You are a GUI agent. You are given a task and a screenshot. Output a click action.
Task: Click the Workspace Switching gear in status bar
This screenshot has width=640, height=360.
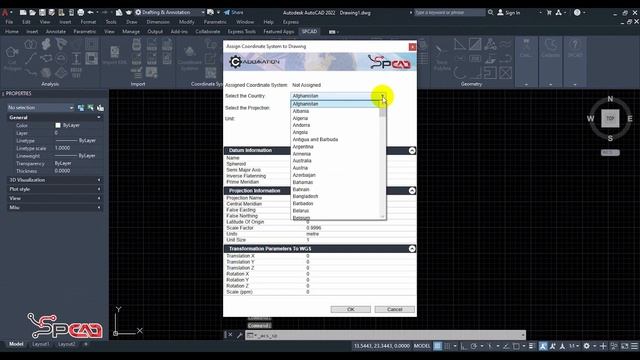pyautogui.click(x=587, y=346)
